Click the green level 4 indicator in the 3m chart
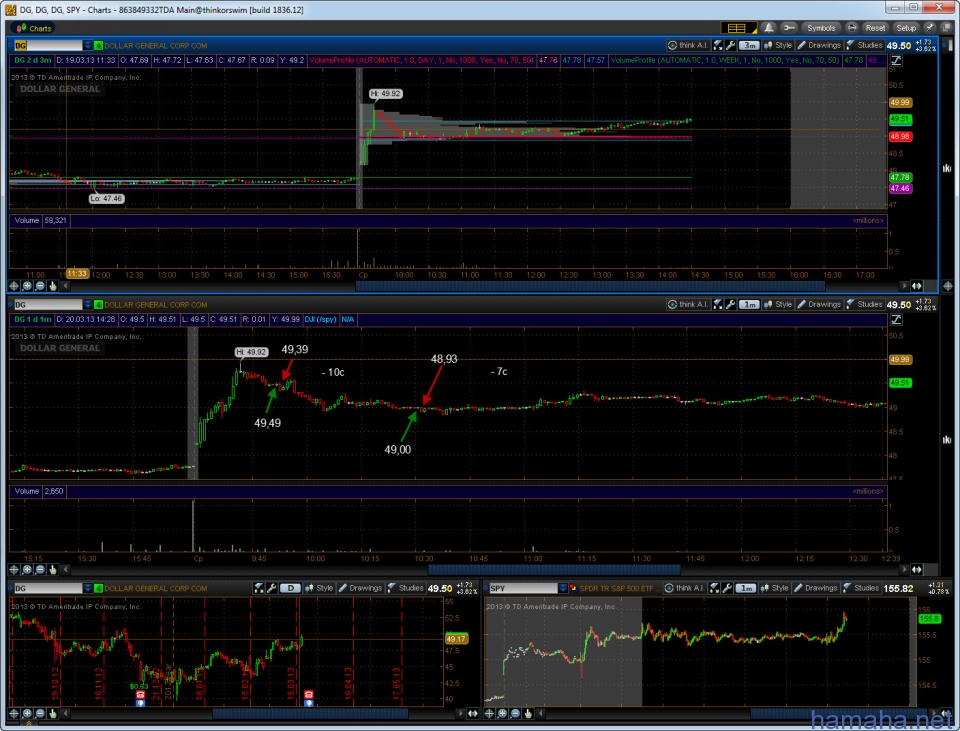Image resolution: width=960 pixels, height=731 pixels. click(x=98, y=45)
